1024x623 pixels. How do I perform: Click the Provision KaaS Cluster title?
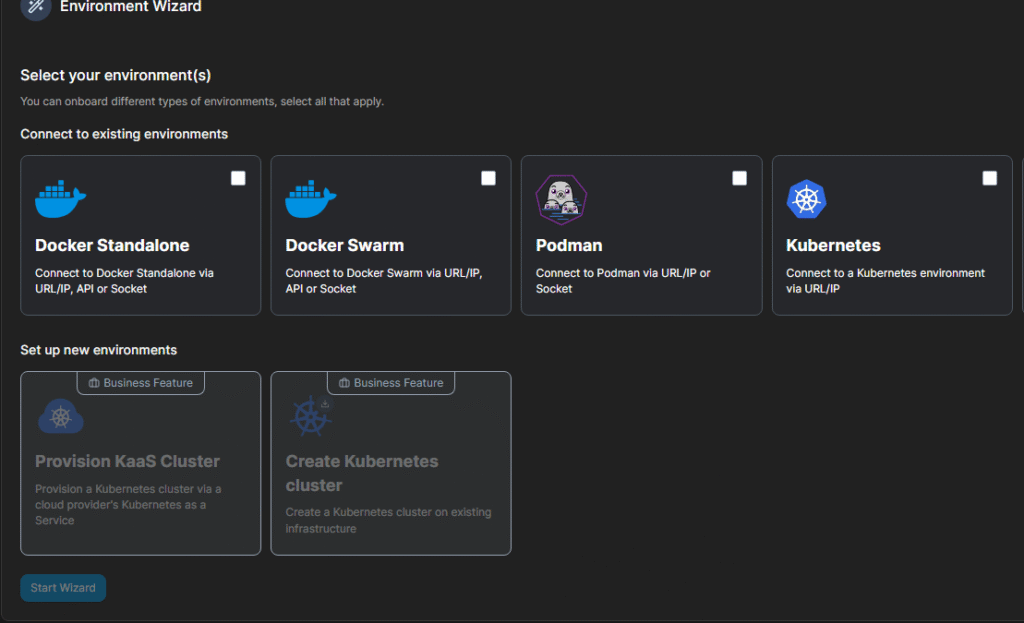coord(127,461)
